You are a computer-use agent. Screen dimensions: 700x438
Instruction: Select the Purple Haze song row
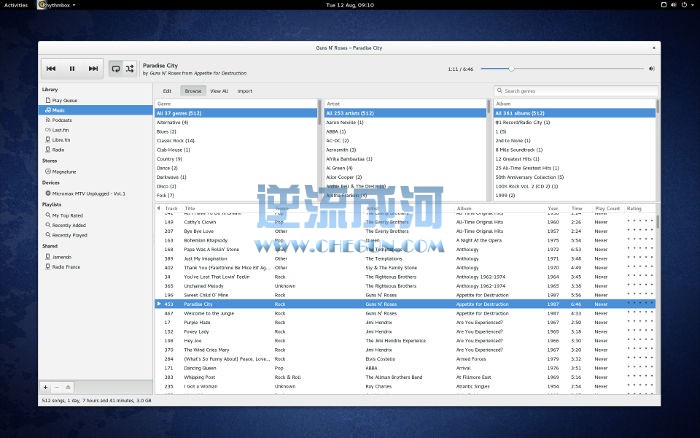click(x=405, y=322)
